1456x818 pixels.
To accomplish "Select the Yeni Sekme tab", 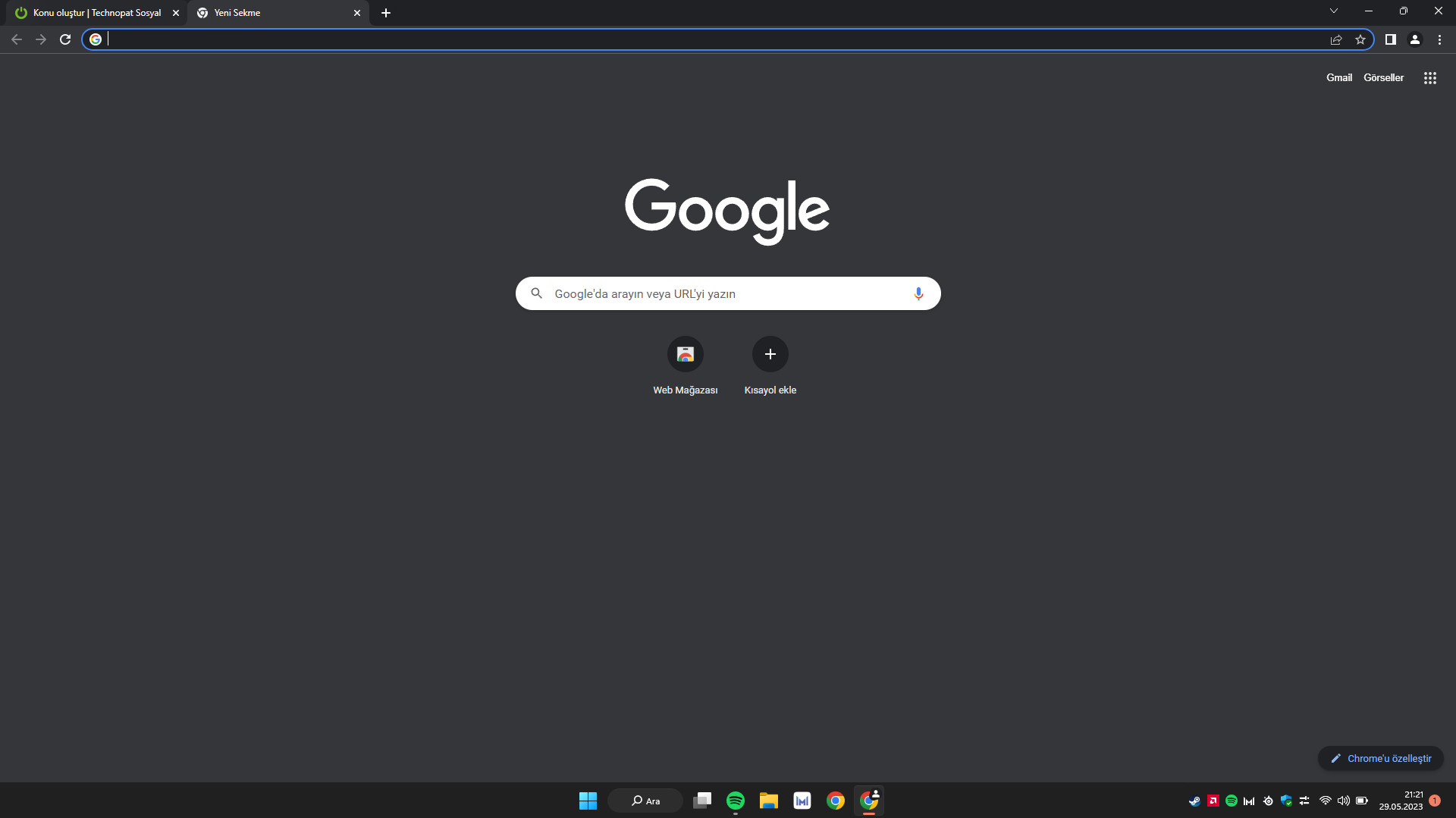I will pyautogui.click(x=278, y=13).
